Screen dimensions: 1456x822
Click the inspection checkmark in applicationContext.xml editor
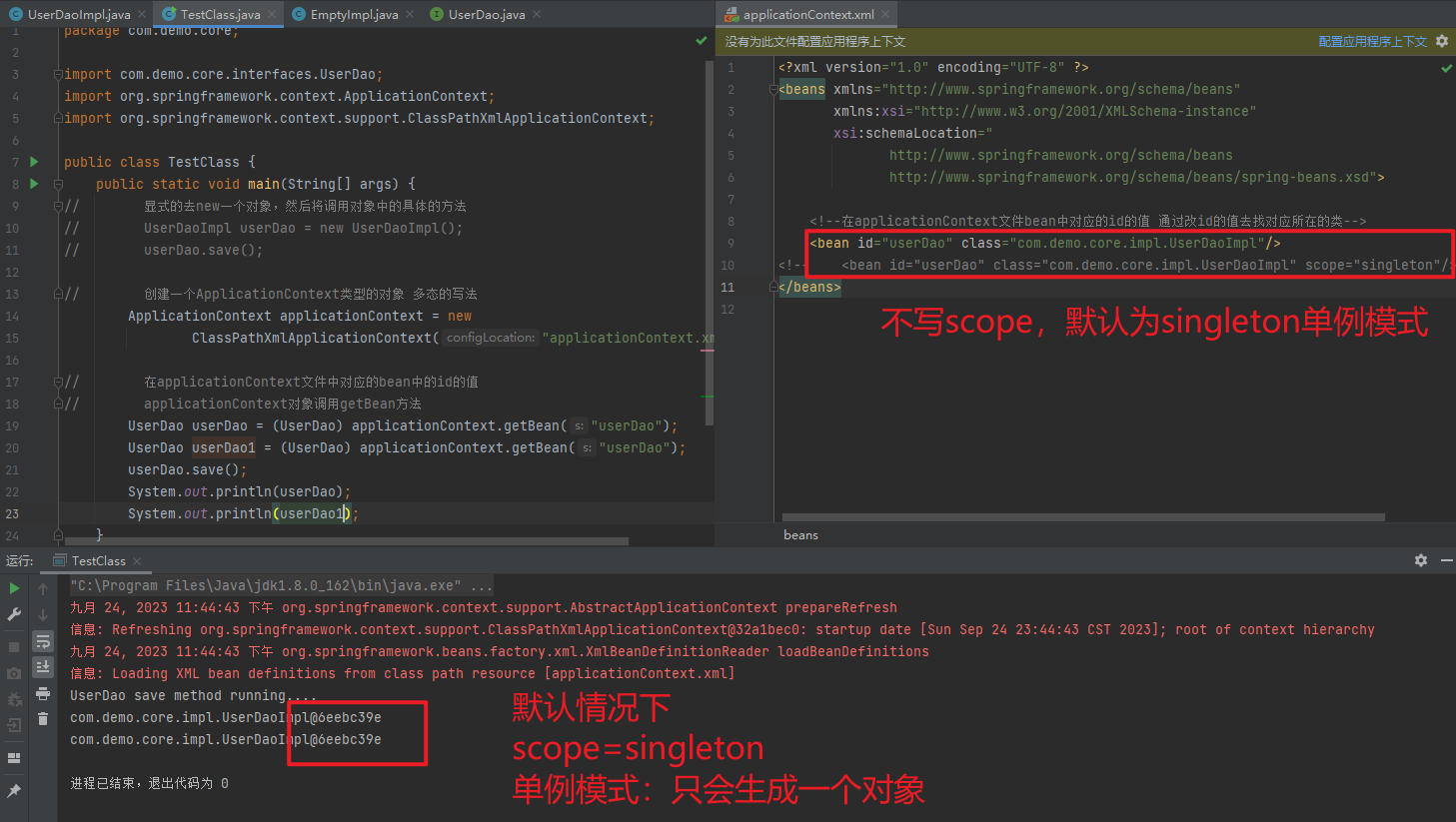tap(1447, 68)
